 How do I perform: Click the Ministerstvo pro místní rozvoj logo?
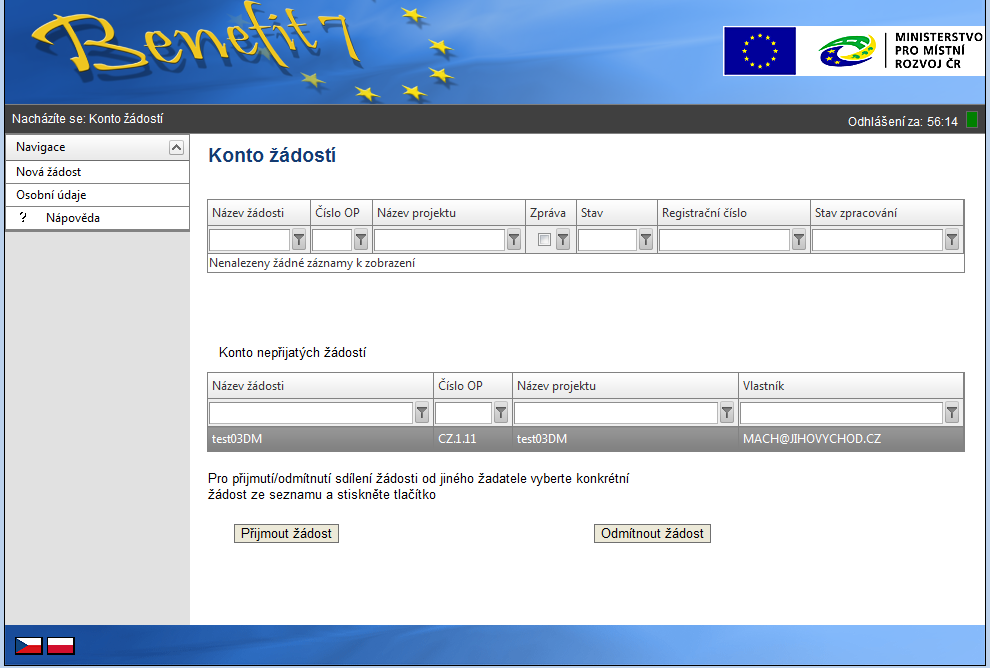point(900,51)
